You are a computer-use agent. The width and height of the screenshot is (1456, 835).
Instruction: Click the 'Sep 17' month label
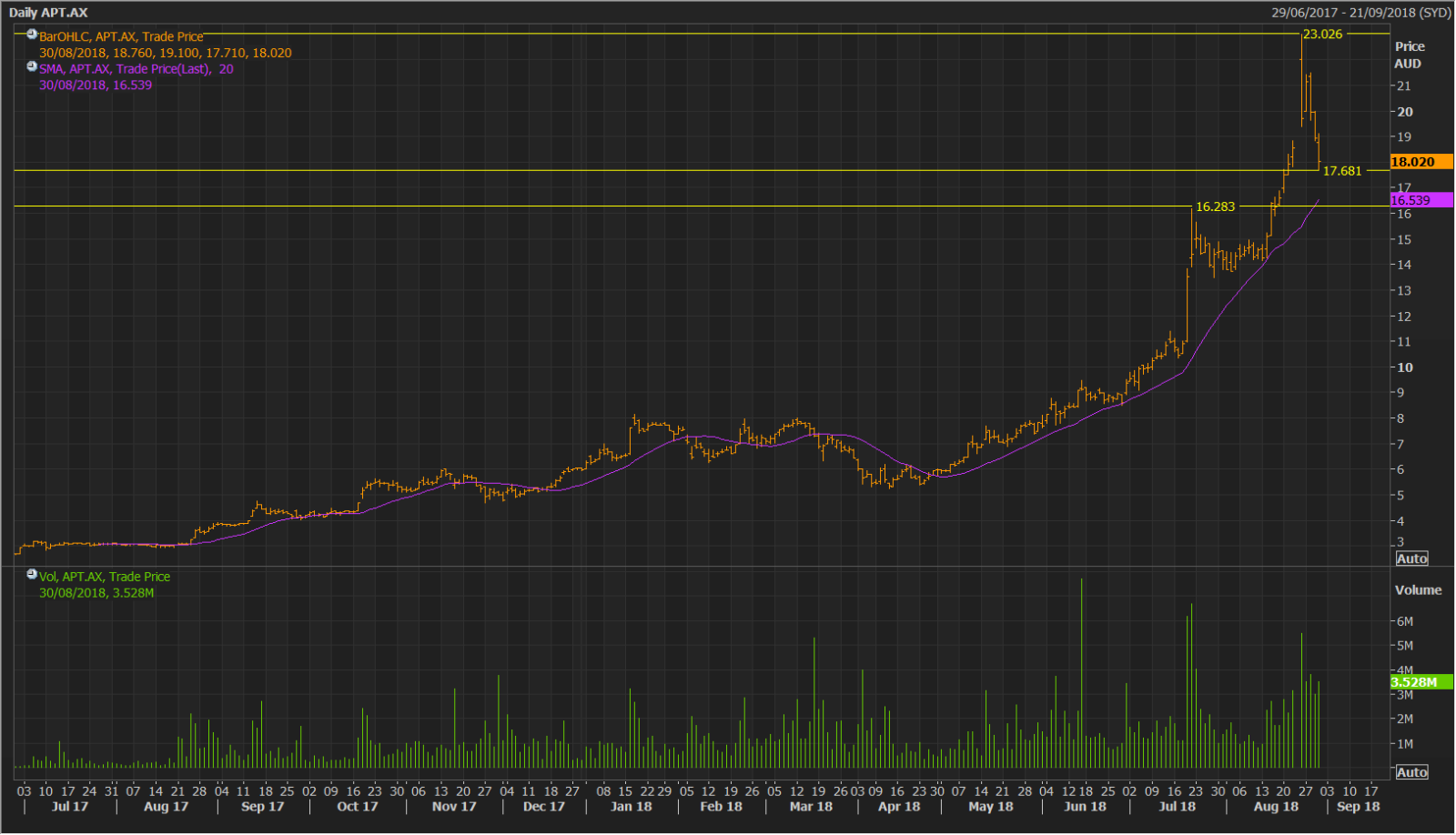[262, 807]
